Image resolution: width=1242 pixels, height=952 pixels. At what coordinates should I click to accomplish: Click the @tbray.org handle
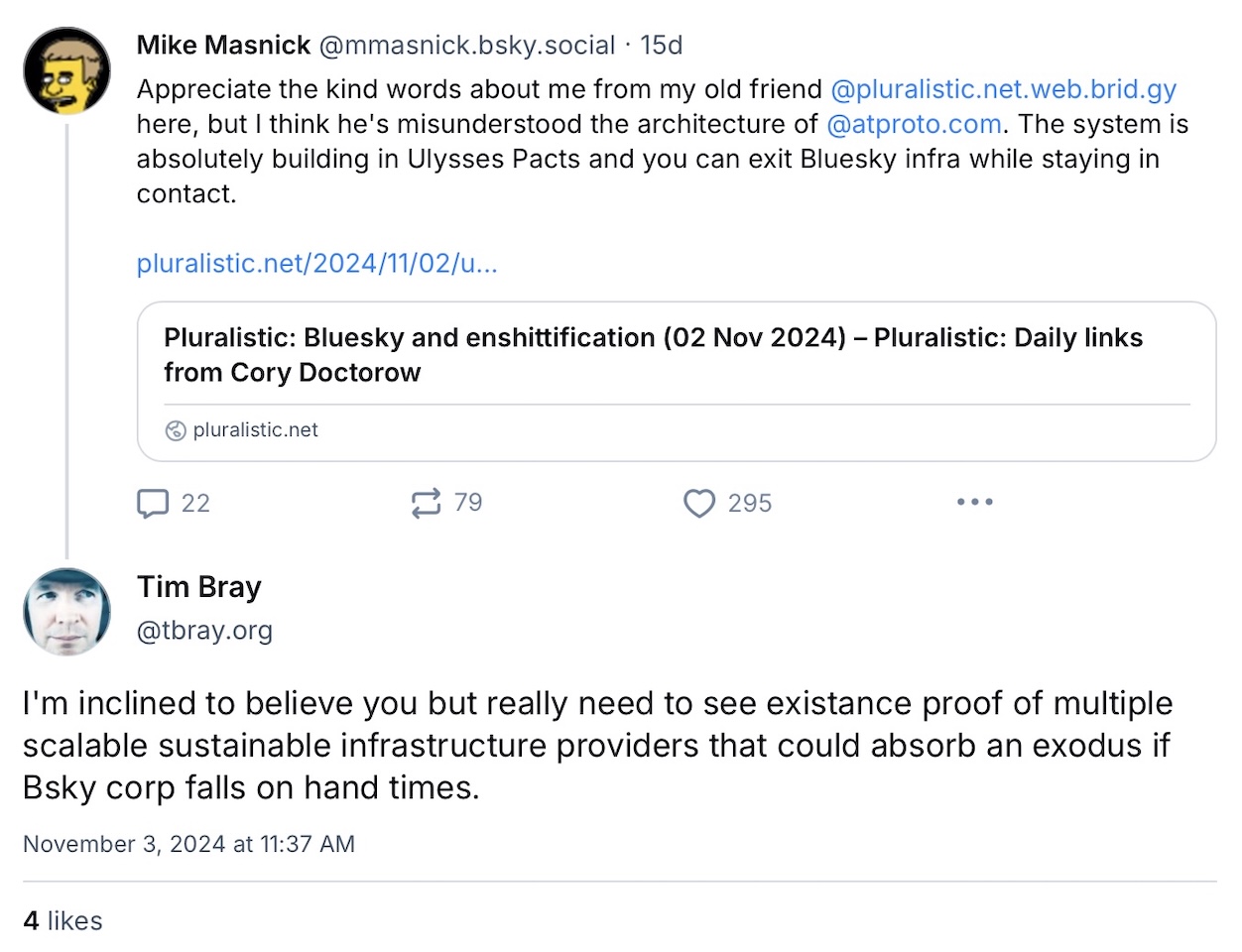point(204,631)
